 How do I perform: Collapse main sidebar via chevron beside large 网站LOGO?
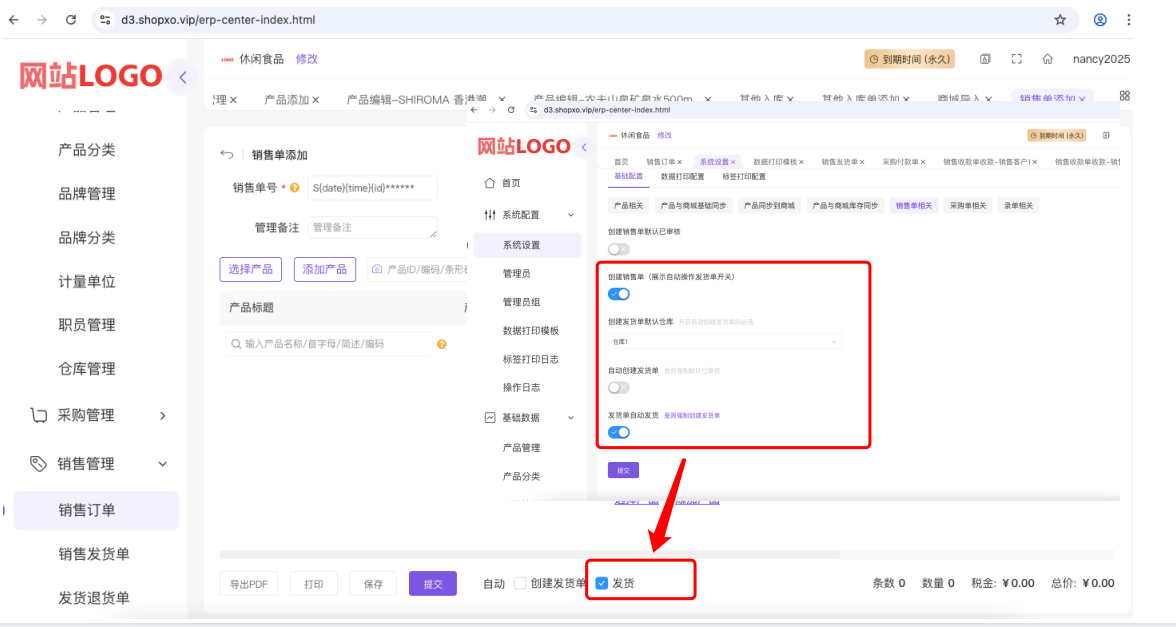(x=183, y=77)
